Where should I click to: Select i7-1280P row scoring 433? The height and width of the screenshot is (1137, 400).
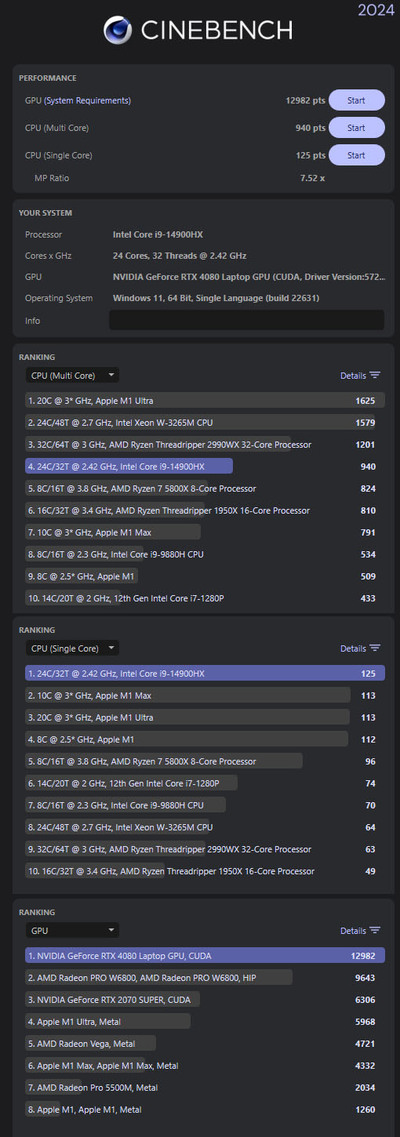click(x=205, y=598)
